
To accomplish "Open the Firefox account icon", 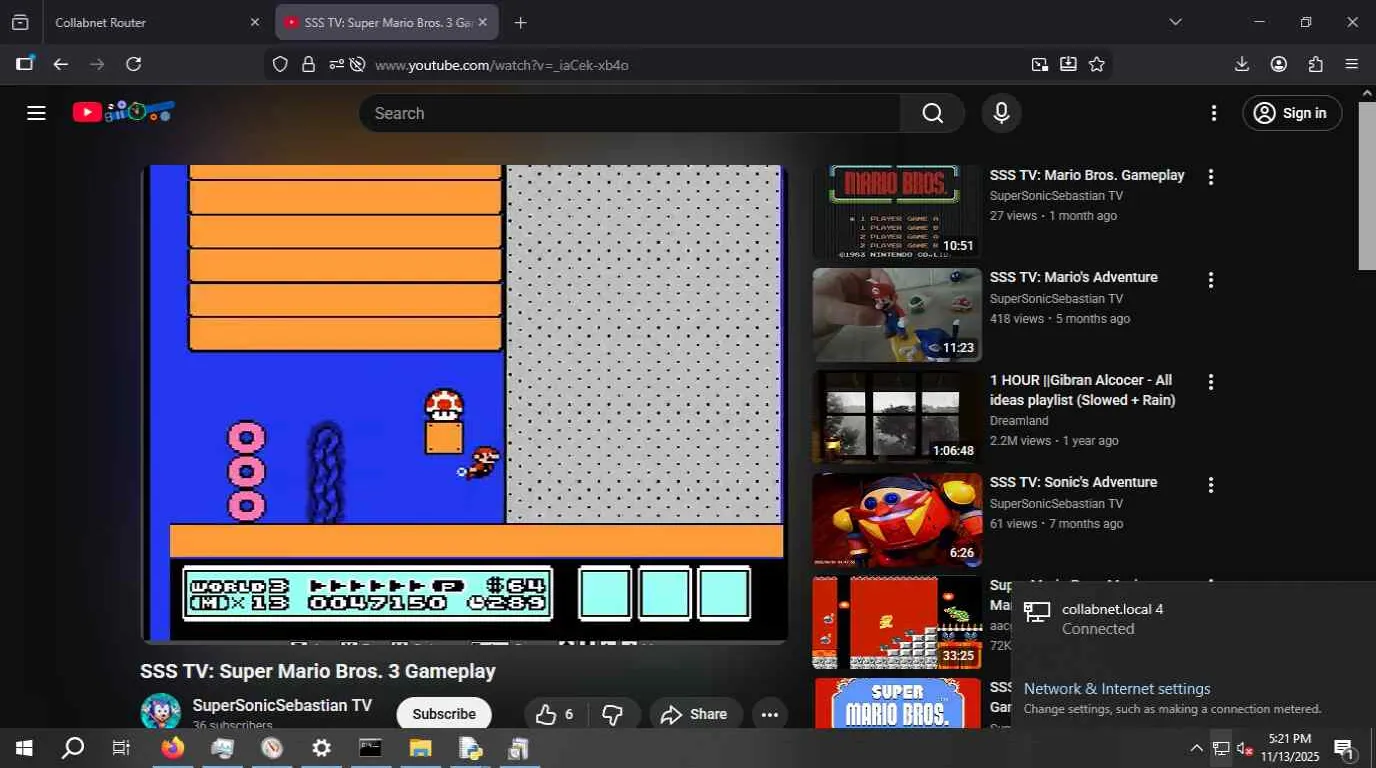I will coord(1279,64).
